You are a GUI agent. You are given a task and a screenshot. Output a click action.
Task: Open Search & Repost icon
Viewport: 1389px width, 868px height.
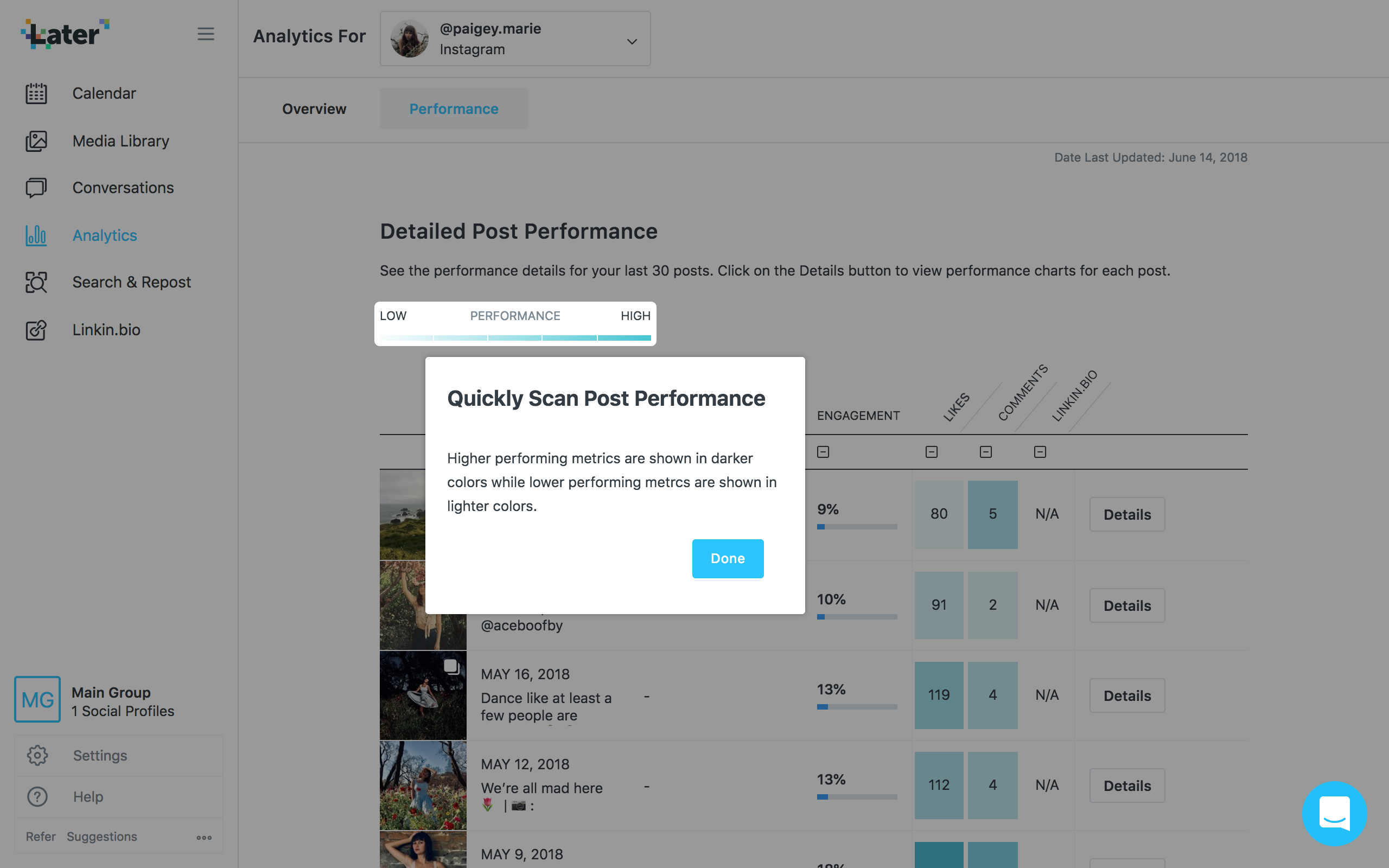(x=36, y=283)
